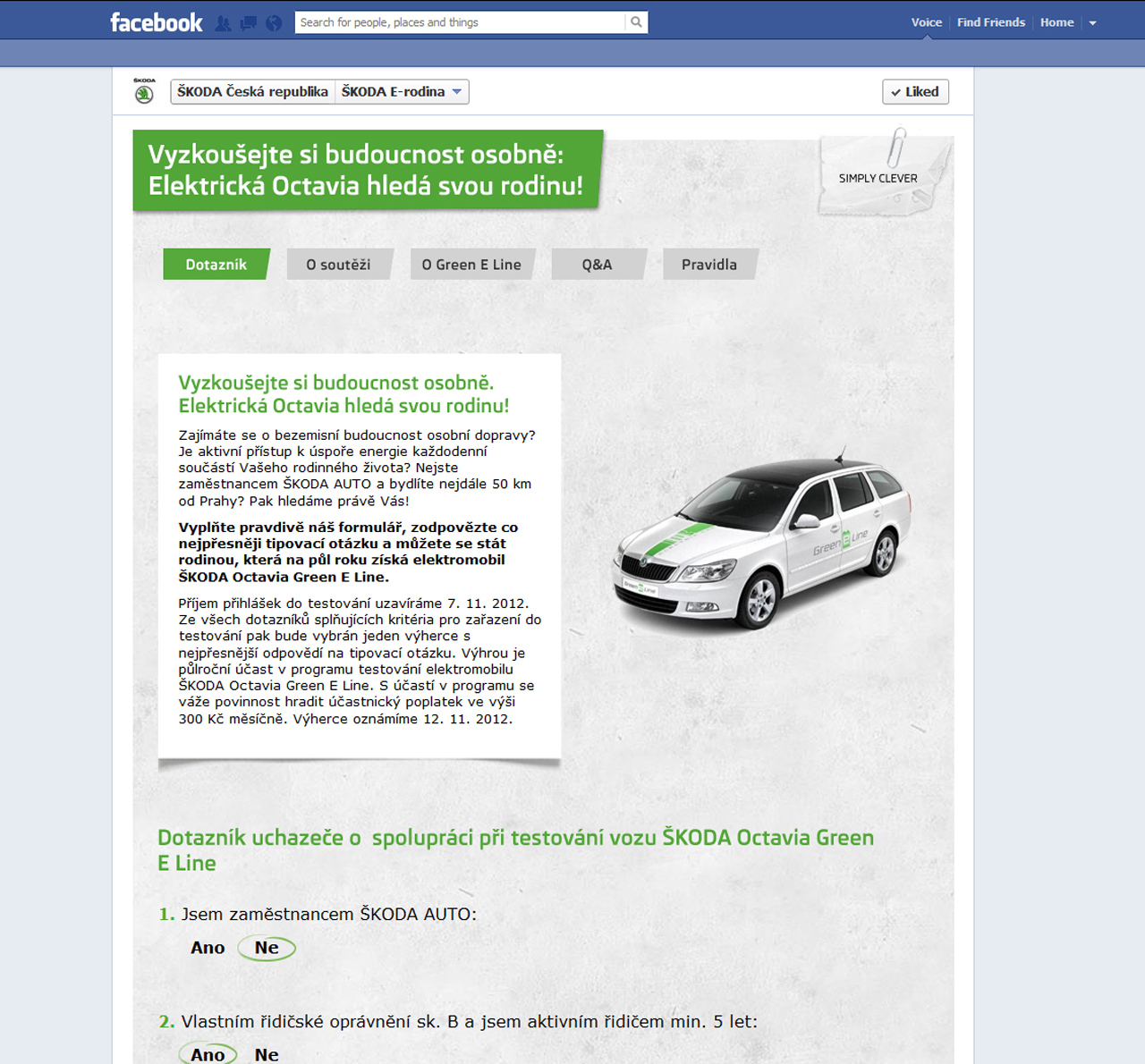1145x1064 pixels.
Task: Click green intro title "Vyzkoušejte si budoucnost osobně."
Action: click(x=336, y=383)
